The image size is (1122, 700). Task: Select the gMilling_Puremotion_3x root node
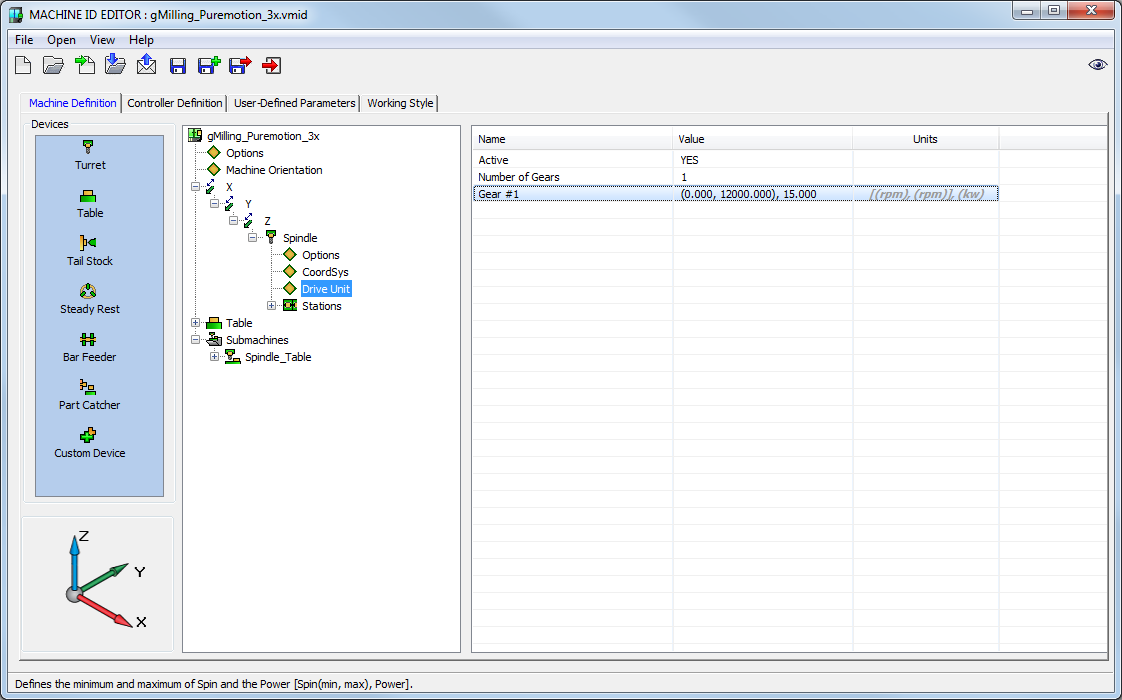(x=263, y=136)
